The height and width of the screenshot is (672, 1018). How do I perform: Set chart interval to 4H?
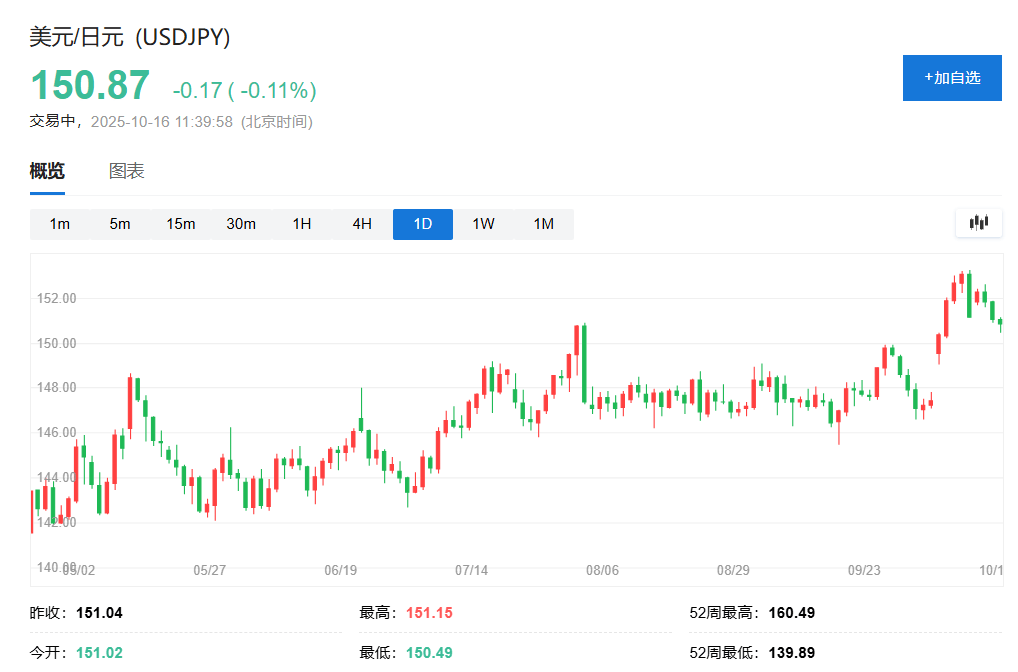point(362,224)
